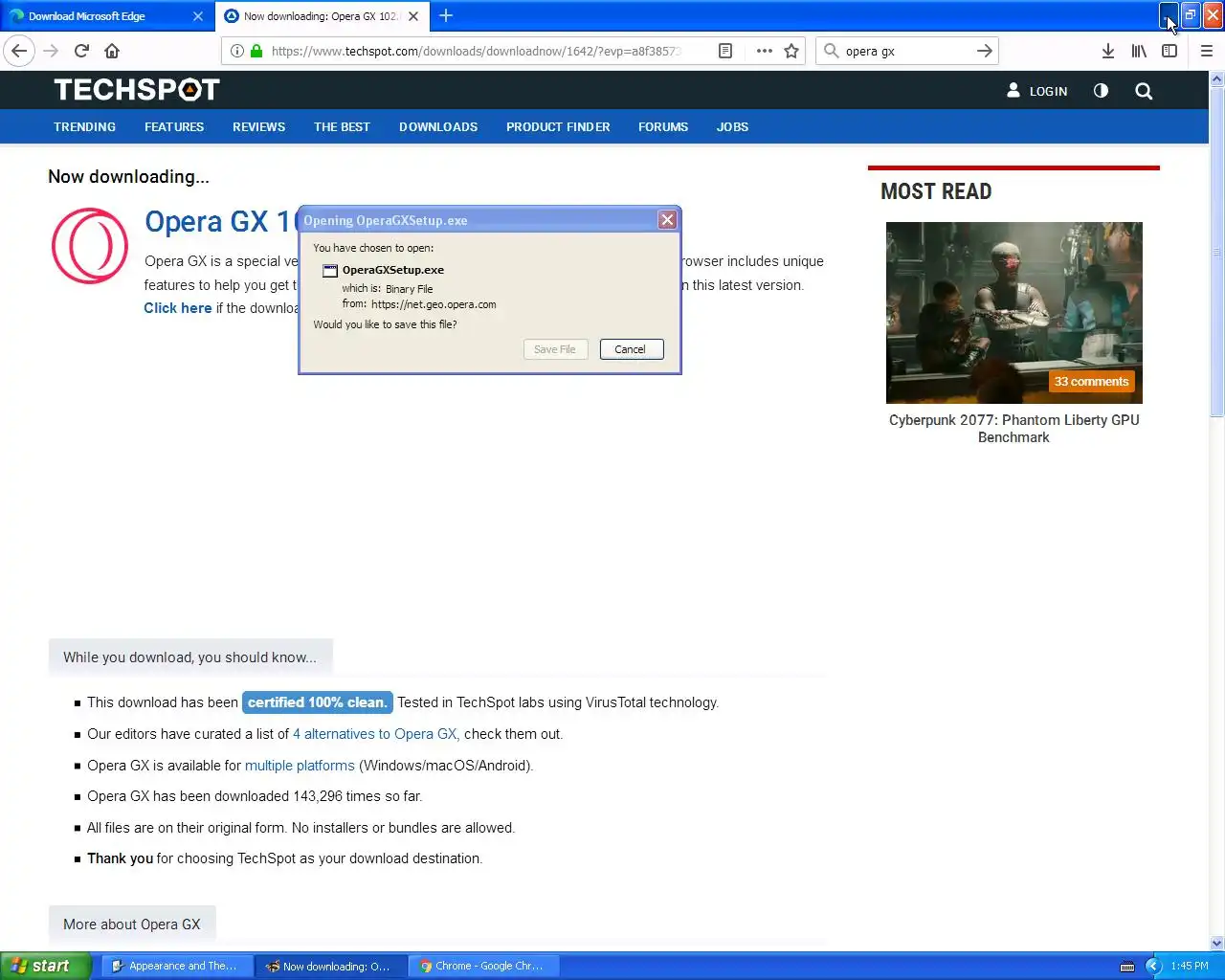This screenshot has width=1225, height=980.
Task: Open the FEATURES menu
Action: (x=174, y=126)
